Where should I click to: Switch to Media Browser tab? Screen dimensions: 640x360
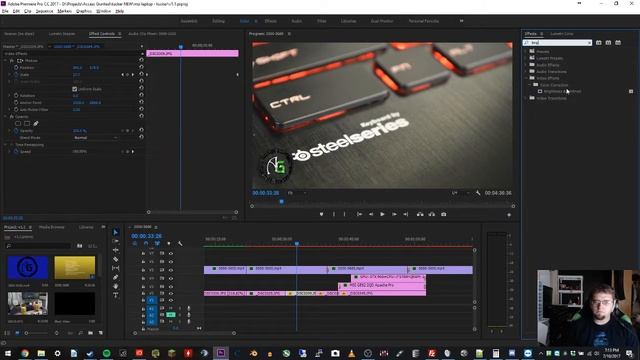[52, 227]
